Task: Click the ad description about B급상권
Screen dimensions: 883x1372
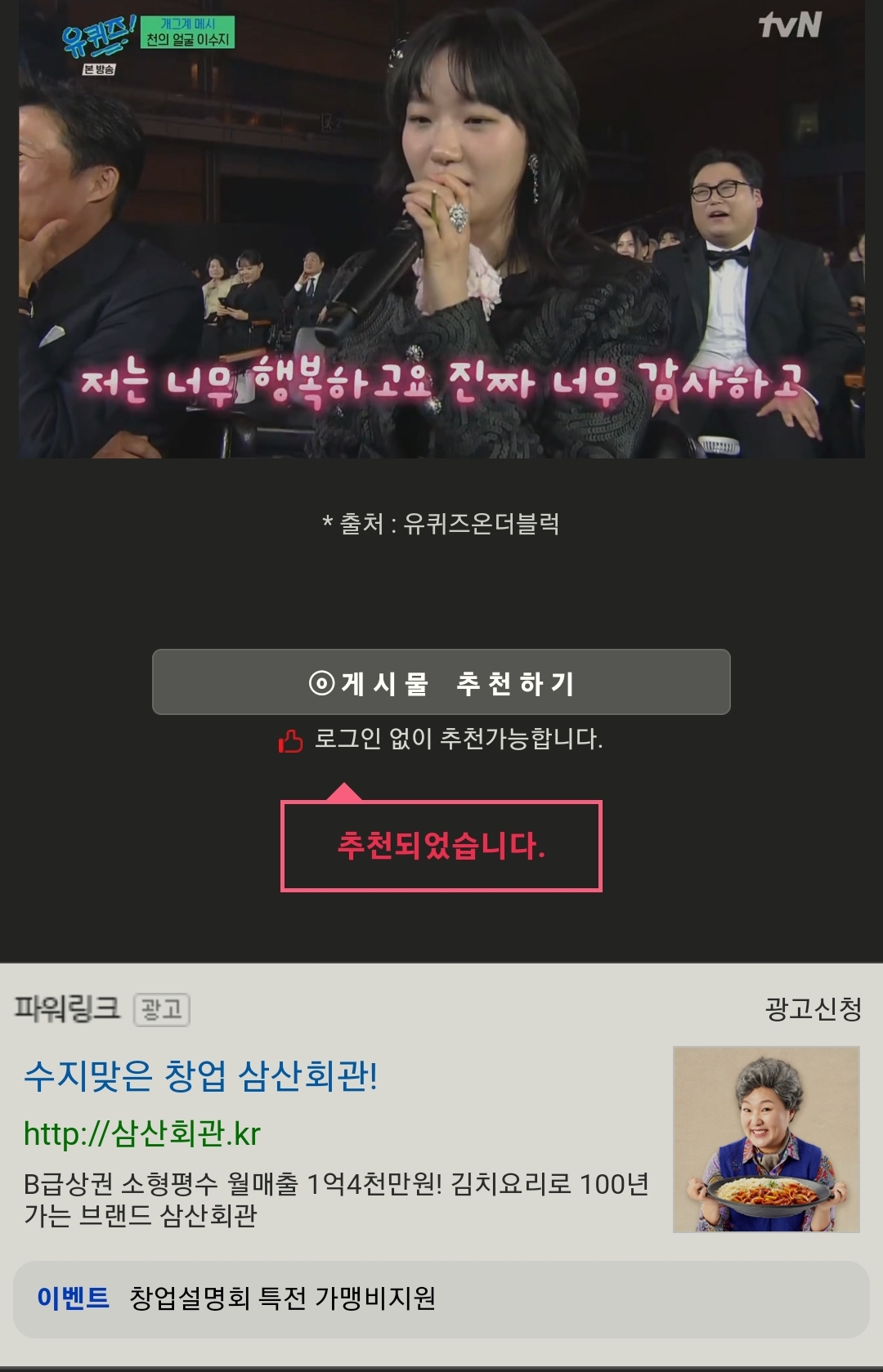Action: tap(336, 1200)
